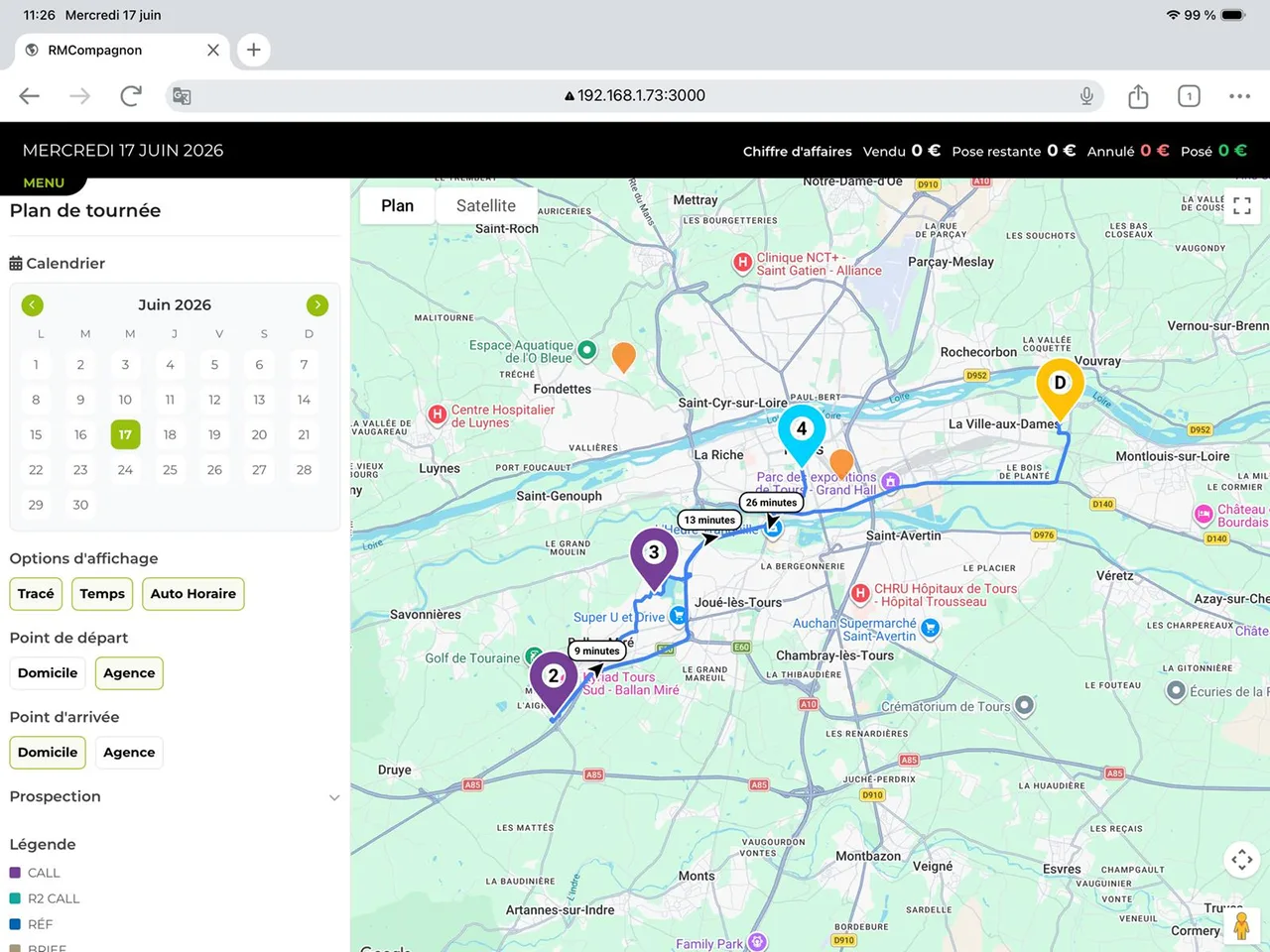Viewport: 1270px width, 952px height.
Task: Click the 9 minutes route label
Action: coord(596,652)
